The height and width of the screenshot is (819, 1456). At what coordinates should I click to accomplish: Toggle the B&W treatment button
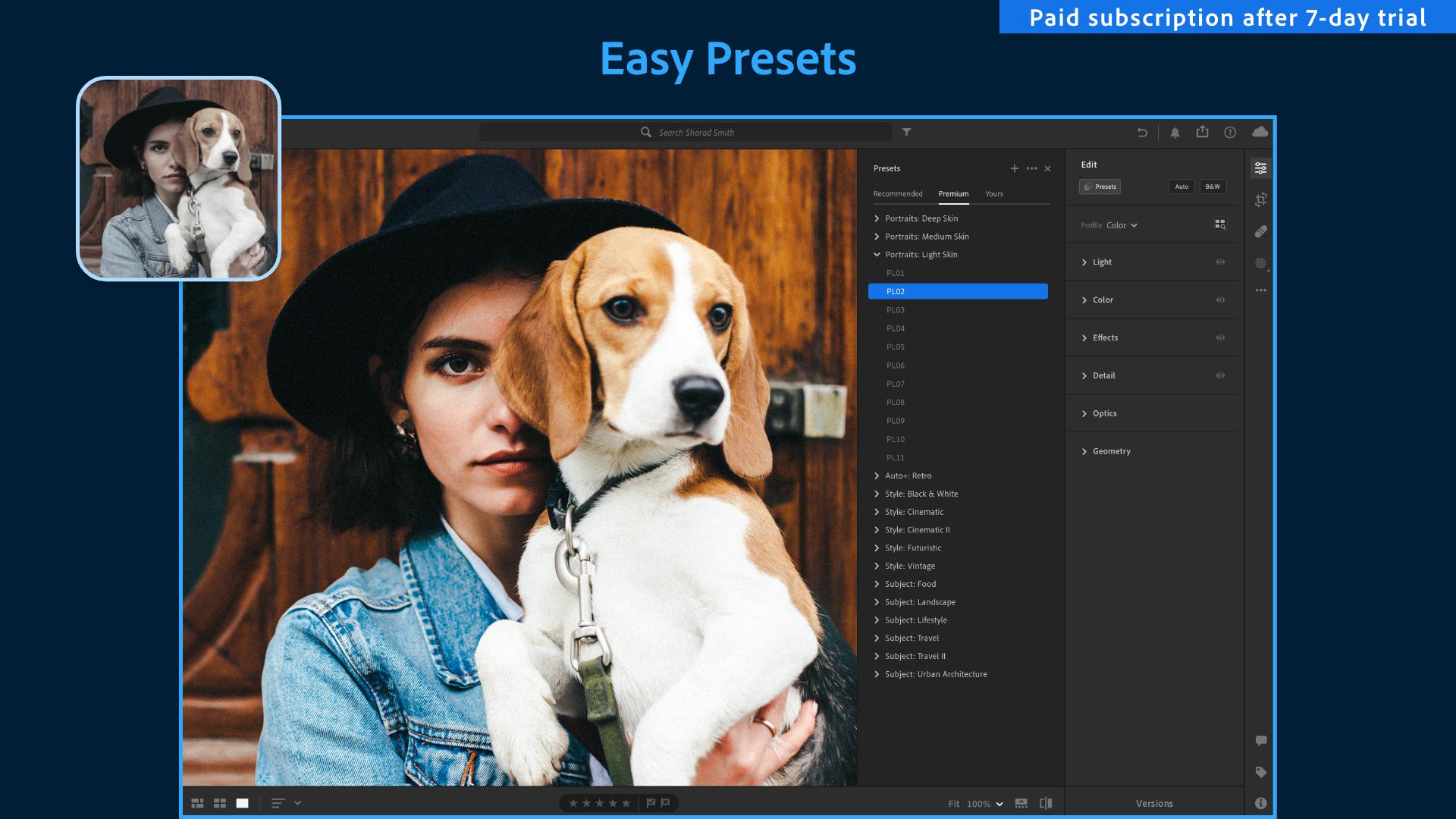pos(1213,187)
